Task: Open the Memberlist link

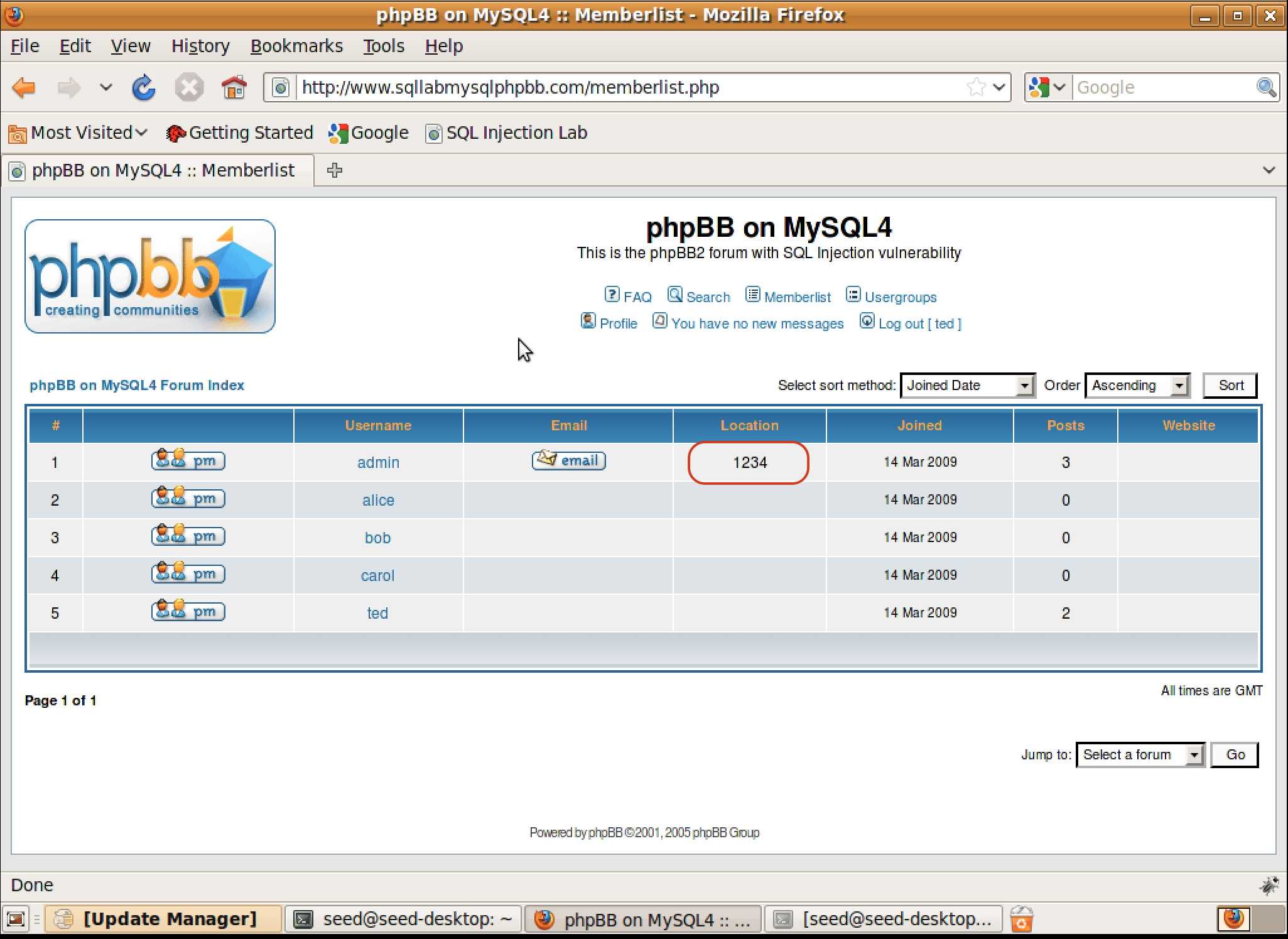Action: (x=788, y=296)
